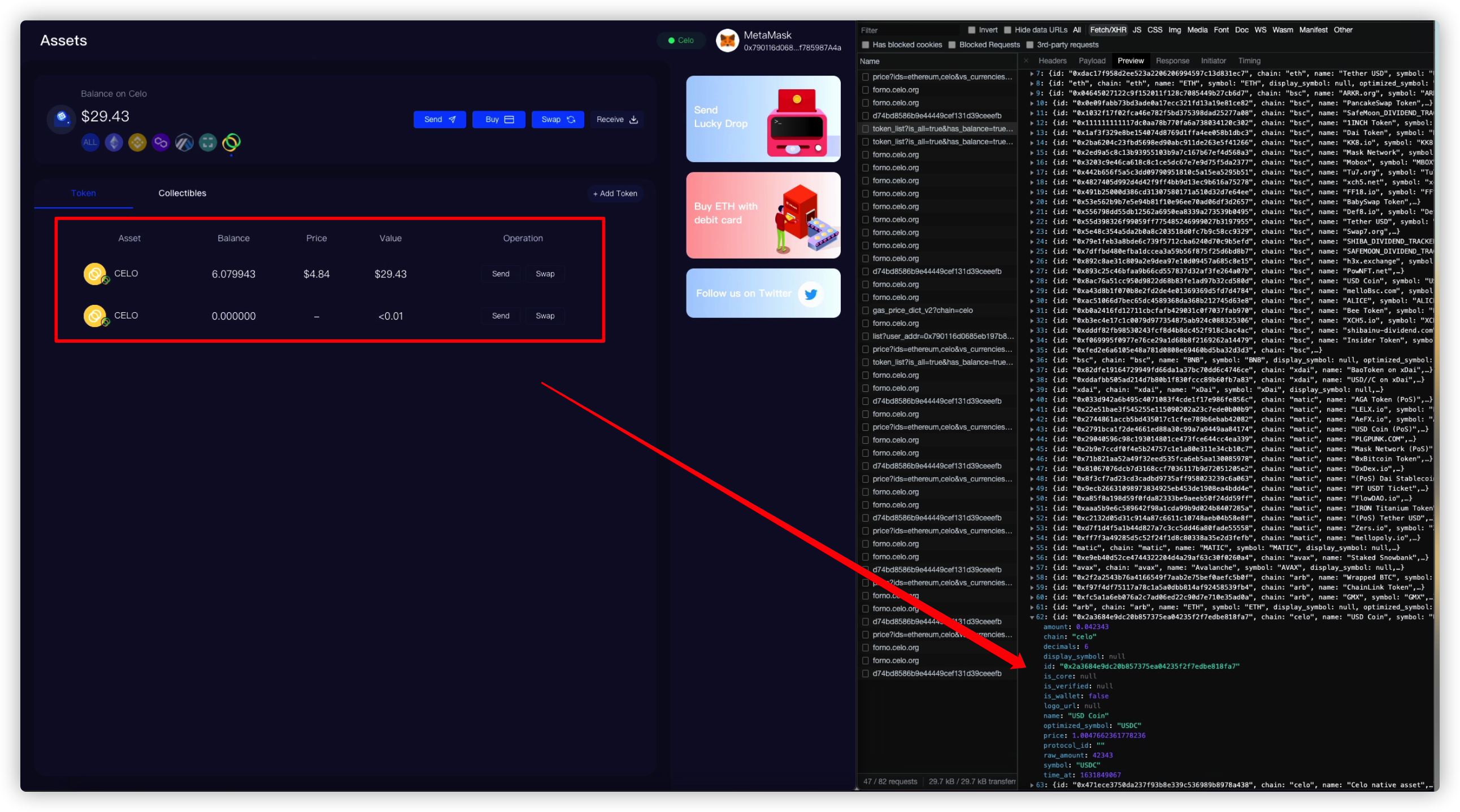Open the Send Lucky Drop banner
Viewport: 1460px width, 812px height.
tap(763, 119)
